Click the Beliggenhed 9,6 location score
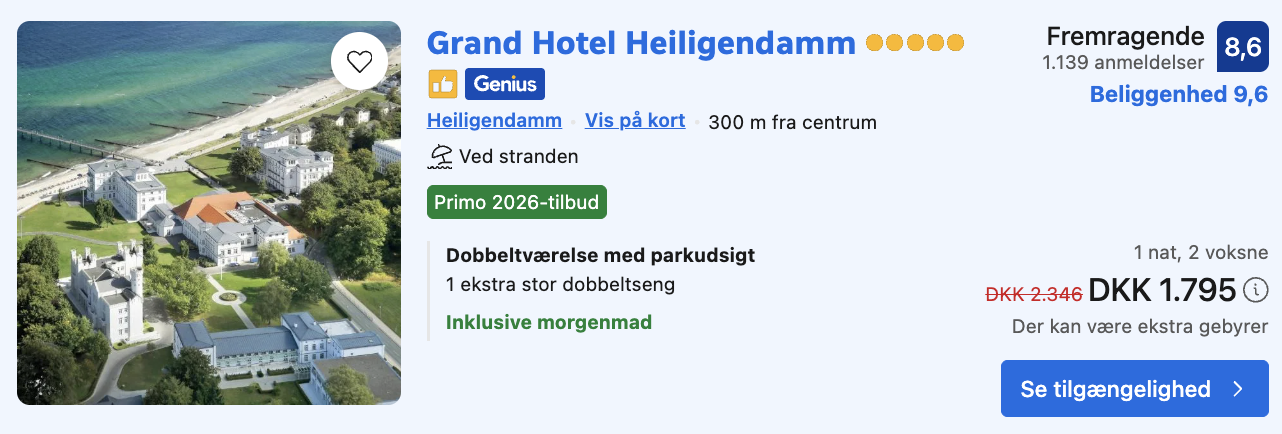1282x434 pixels. point(1178,95)
